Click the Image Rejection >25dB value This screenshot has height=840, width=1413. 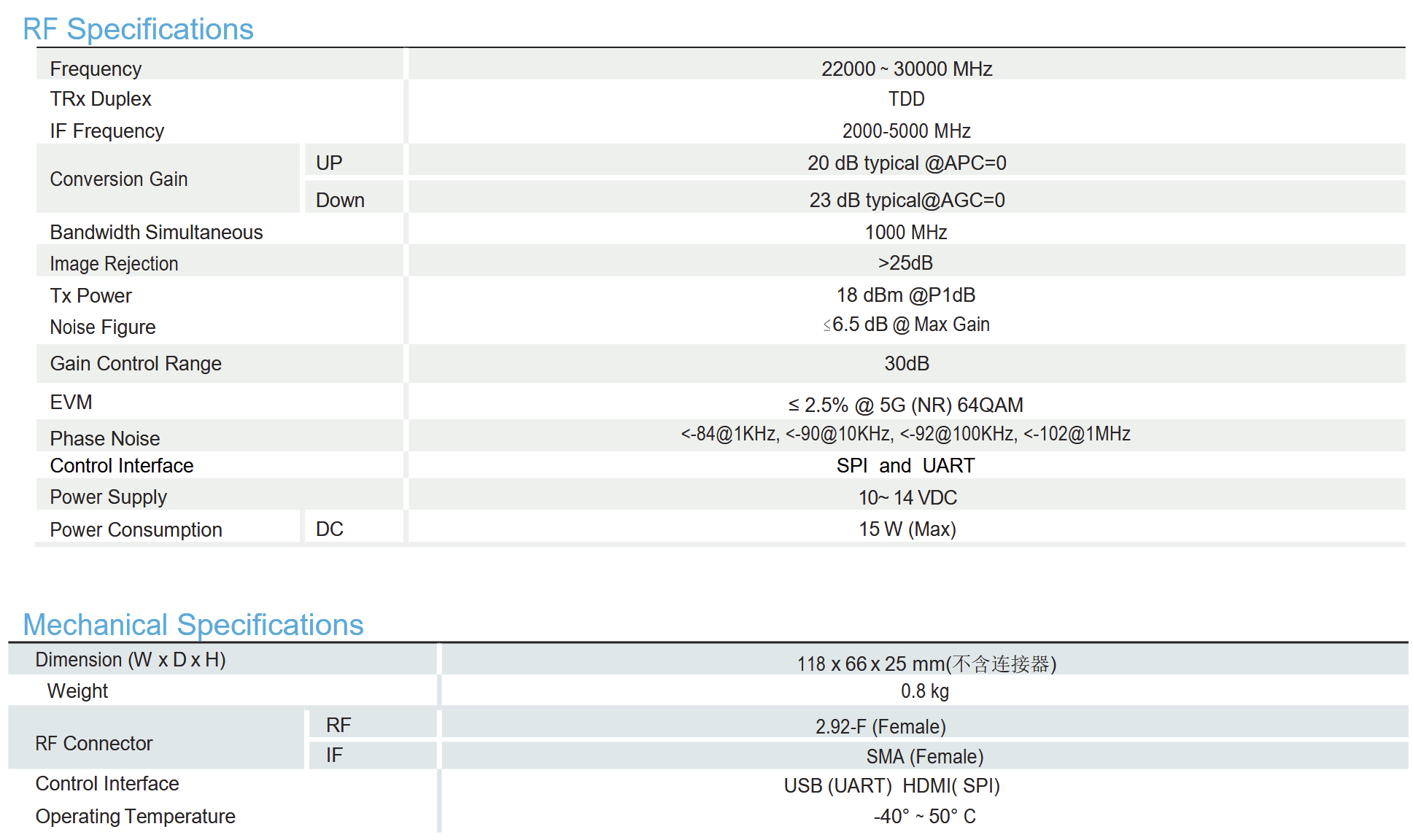tap(905, 262)
